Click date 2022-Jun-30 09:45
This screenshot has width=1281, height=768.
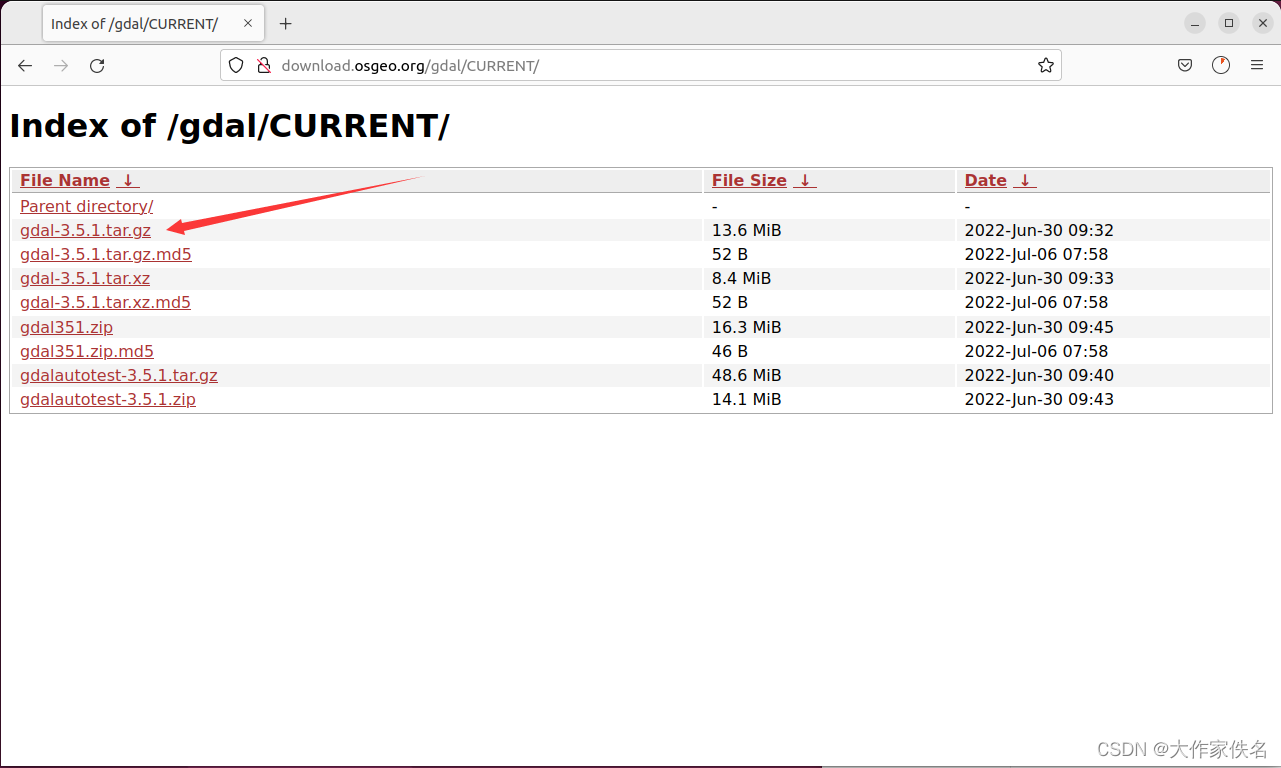coord(1039,328)
